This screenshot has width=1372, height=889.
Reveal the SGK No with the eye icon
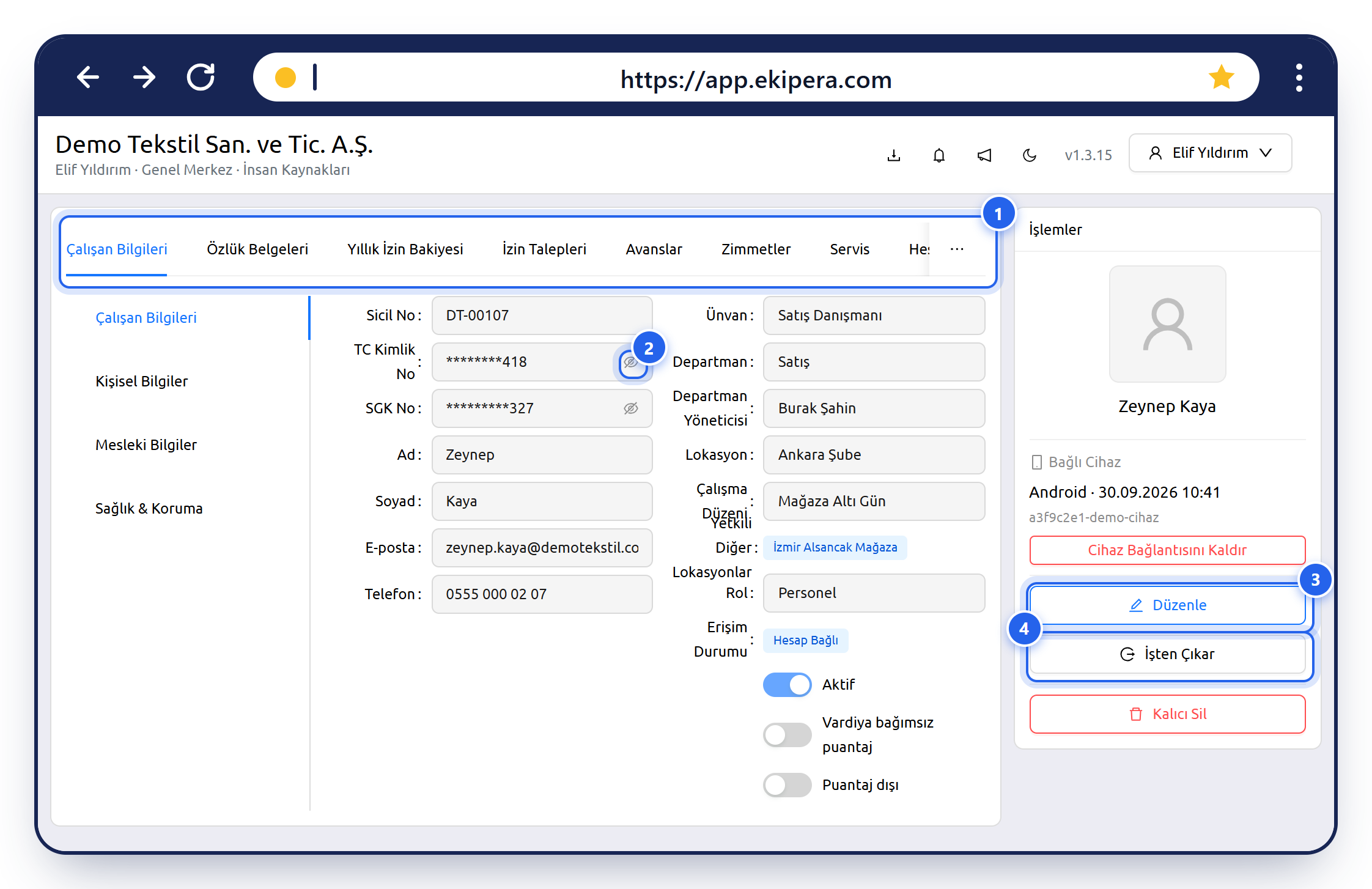631,408
